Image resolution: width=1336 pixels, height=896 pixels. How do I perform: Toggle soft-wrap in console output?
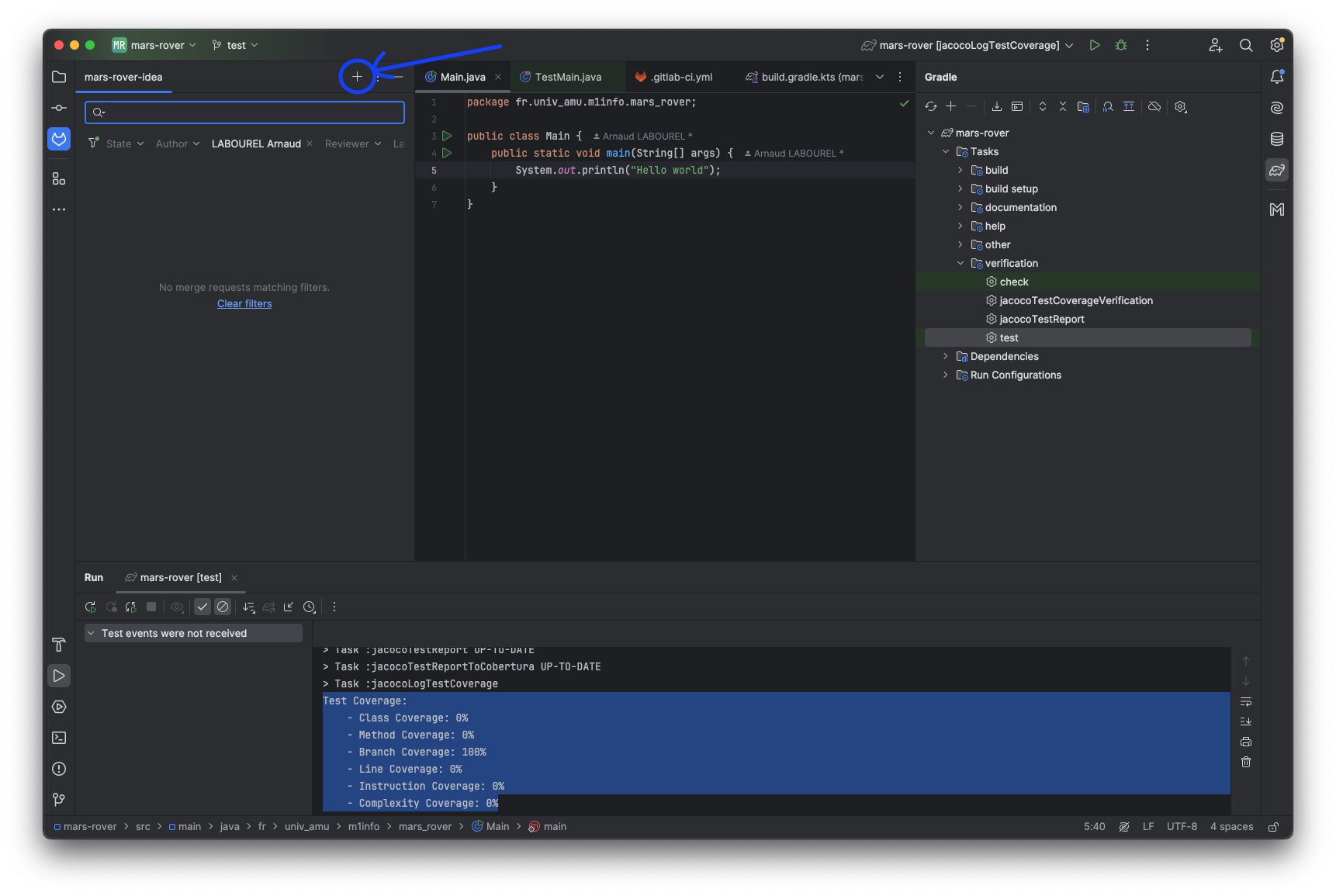1246,701
